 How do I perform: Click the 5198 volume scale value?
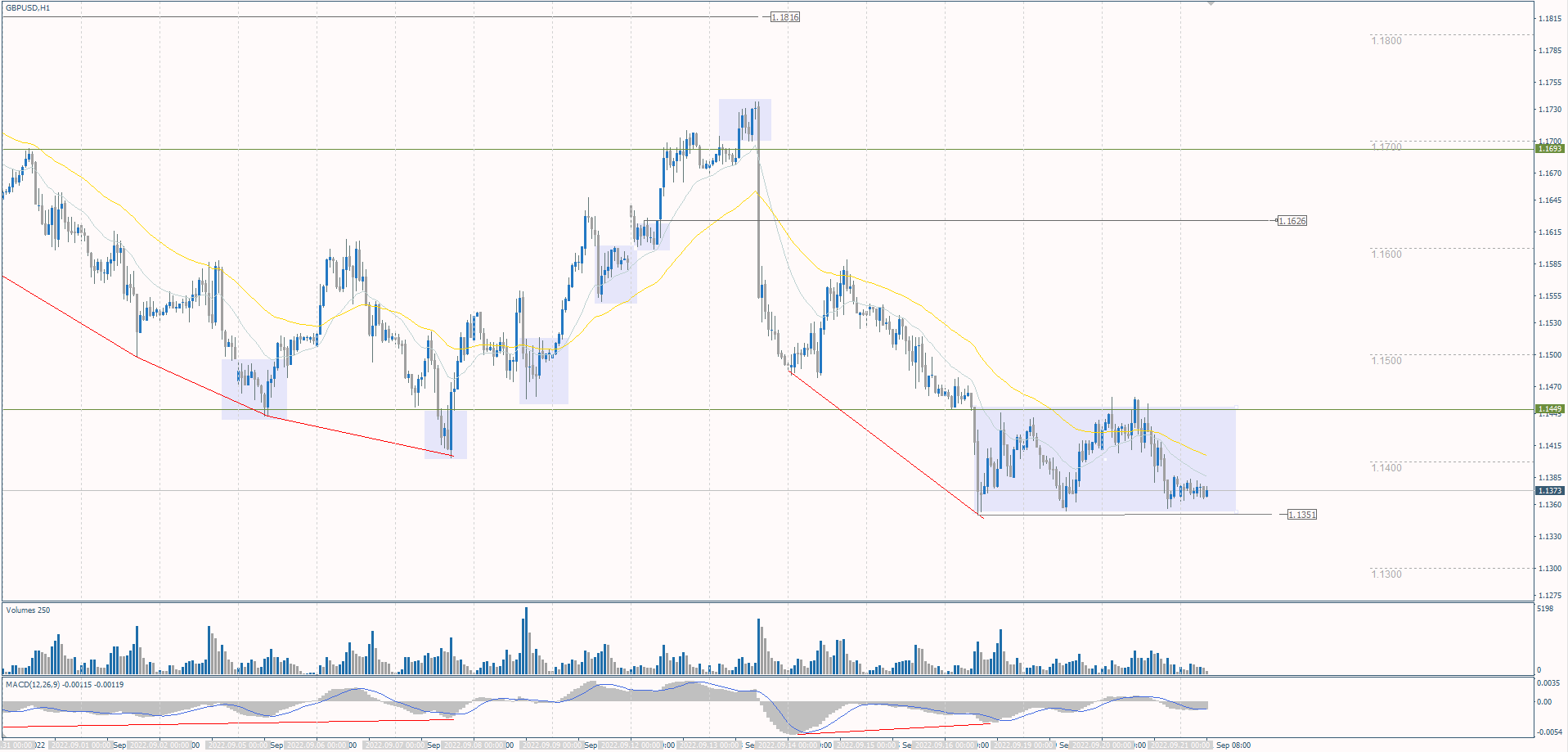point(1545,609)
